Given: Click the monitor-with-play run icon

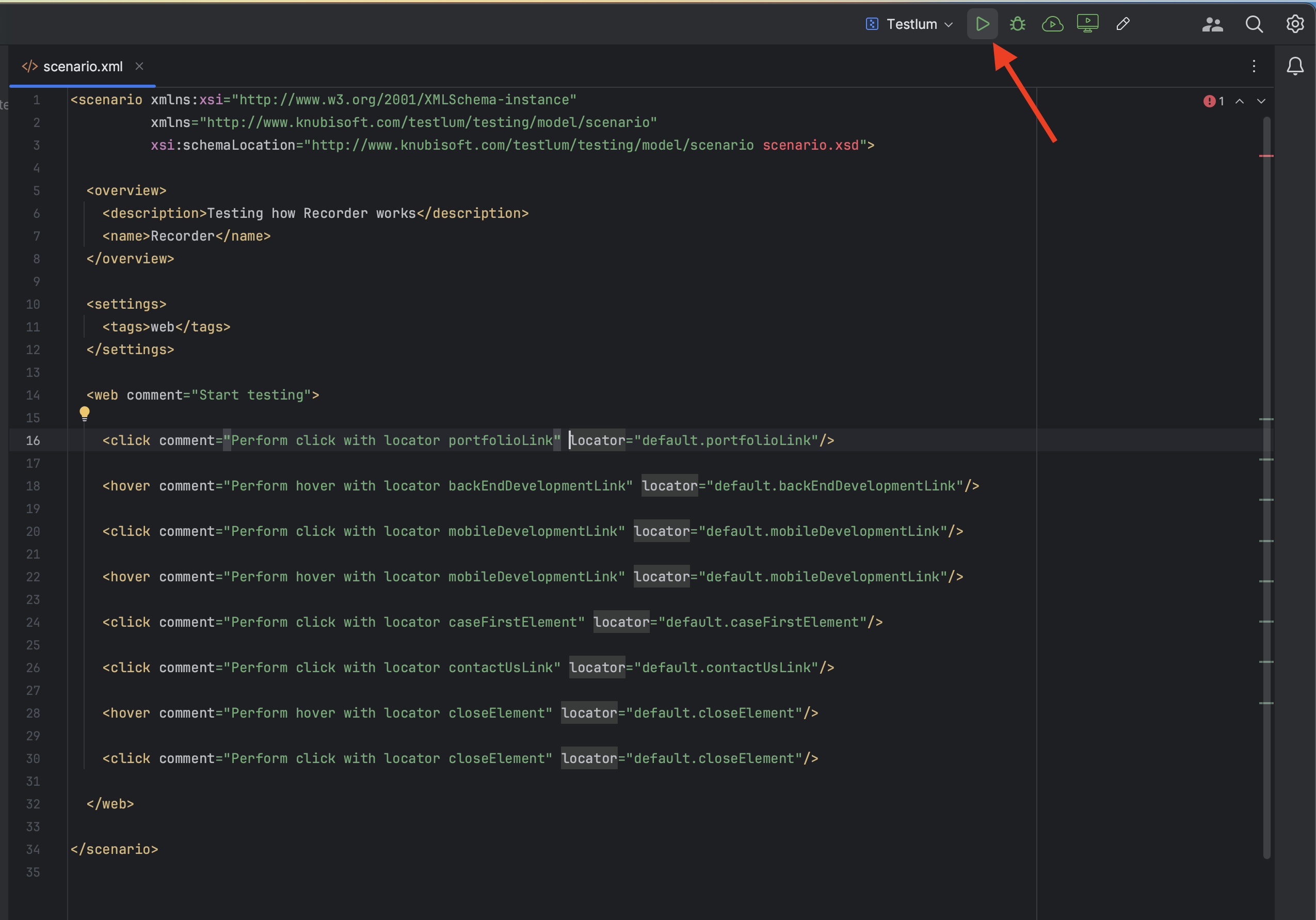Looking at the screenshot, I should point(1087,24).
